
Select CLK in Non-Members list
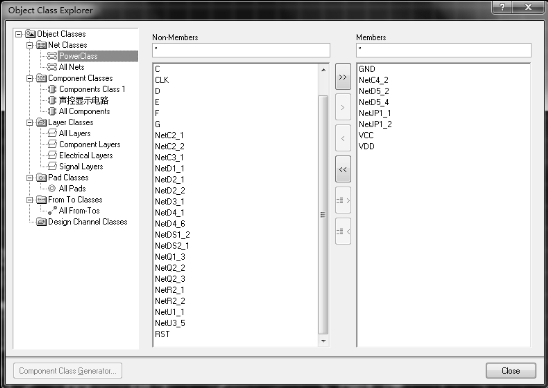162,80
